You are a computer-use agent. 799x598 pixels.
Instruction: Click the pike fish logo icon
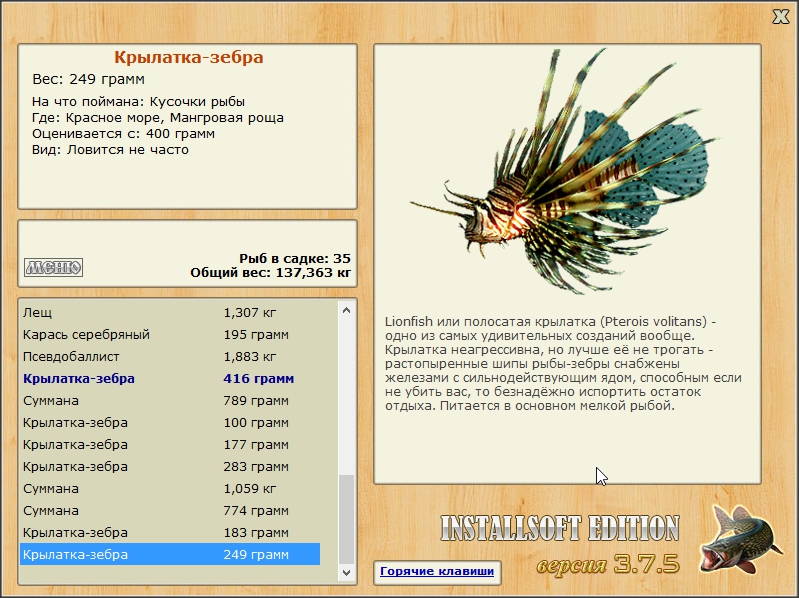click(x=739, y=538)
